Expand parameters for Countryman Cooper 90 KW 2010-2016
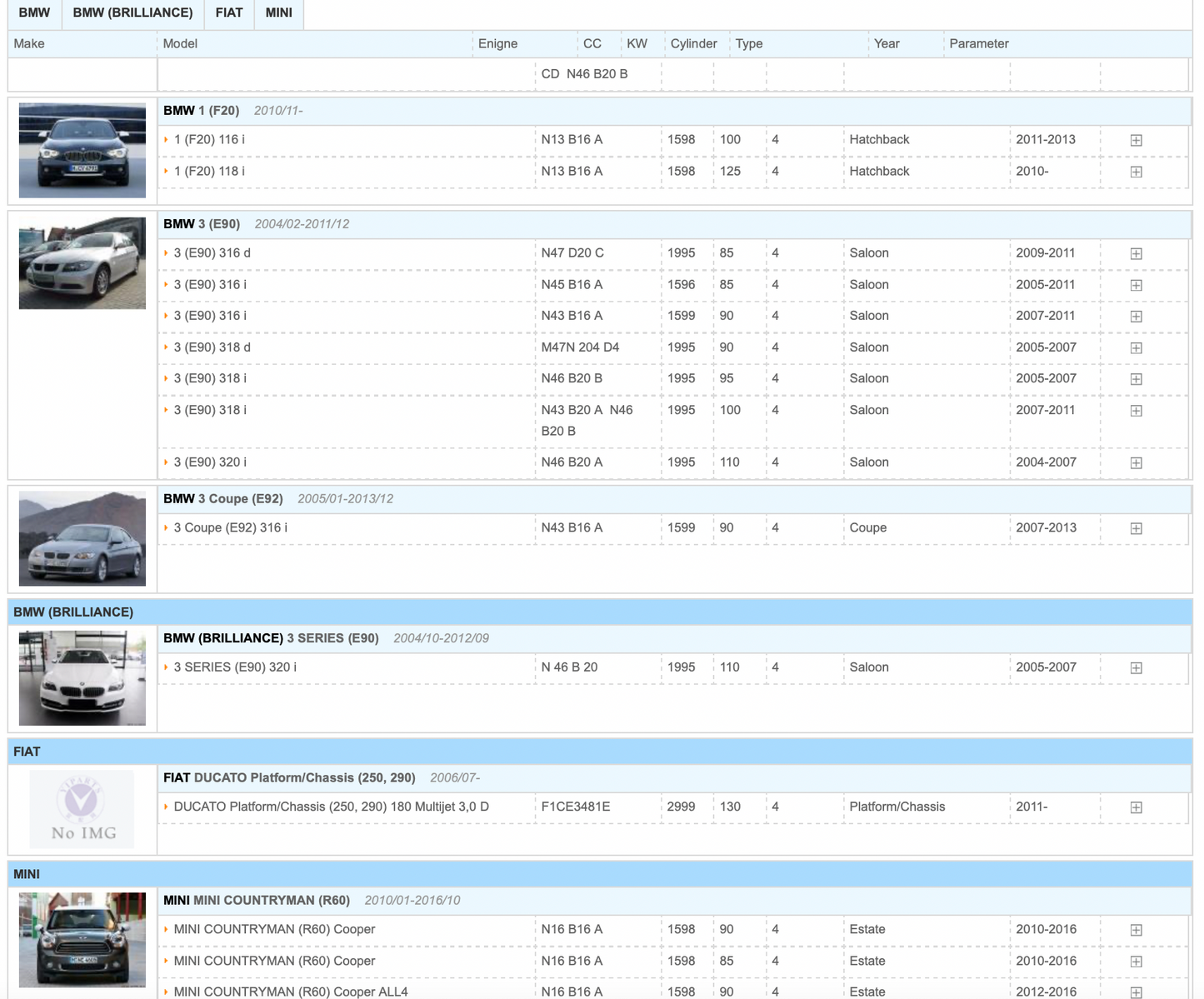The width and height of the screenshot is (1204, 999). point(1136,930)
